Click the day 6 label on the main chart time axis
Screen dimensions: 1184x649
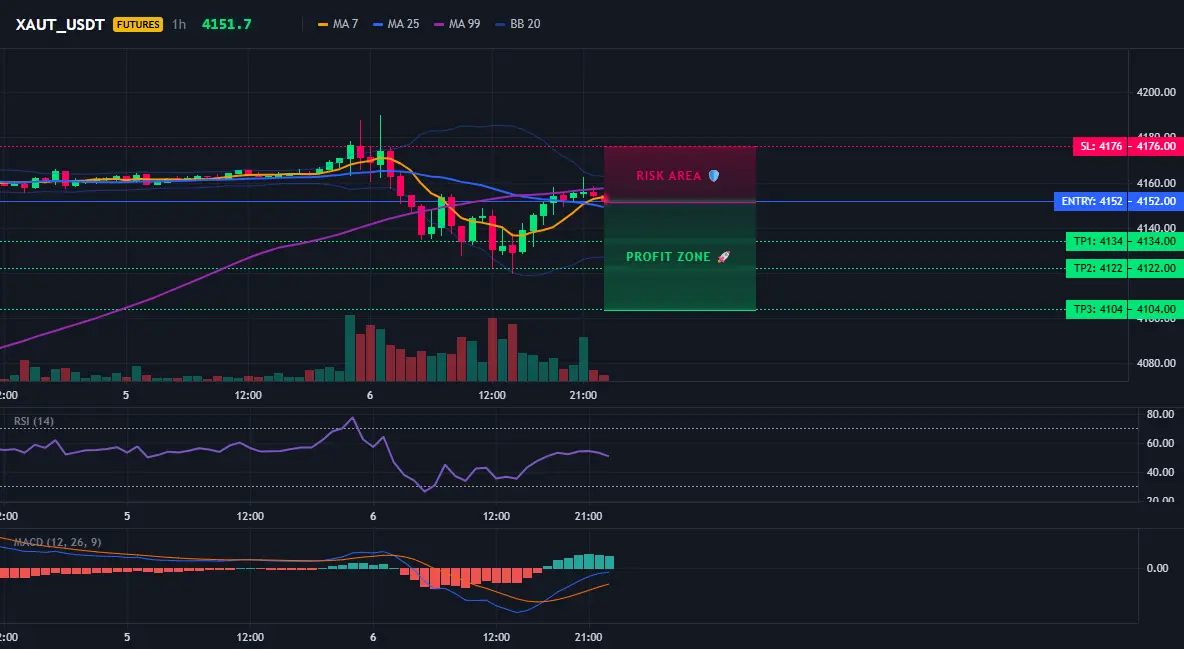(370, 395)
